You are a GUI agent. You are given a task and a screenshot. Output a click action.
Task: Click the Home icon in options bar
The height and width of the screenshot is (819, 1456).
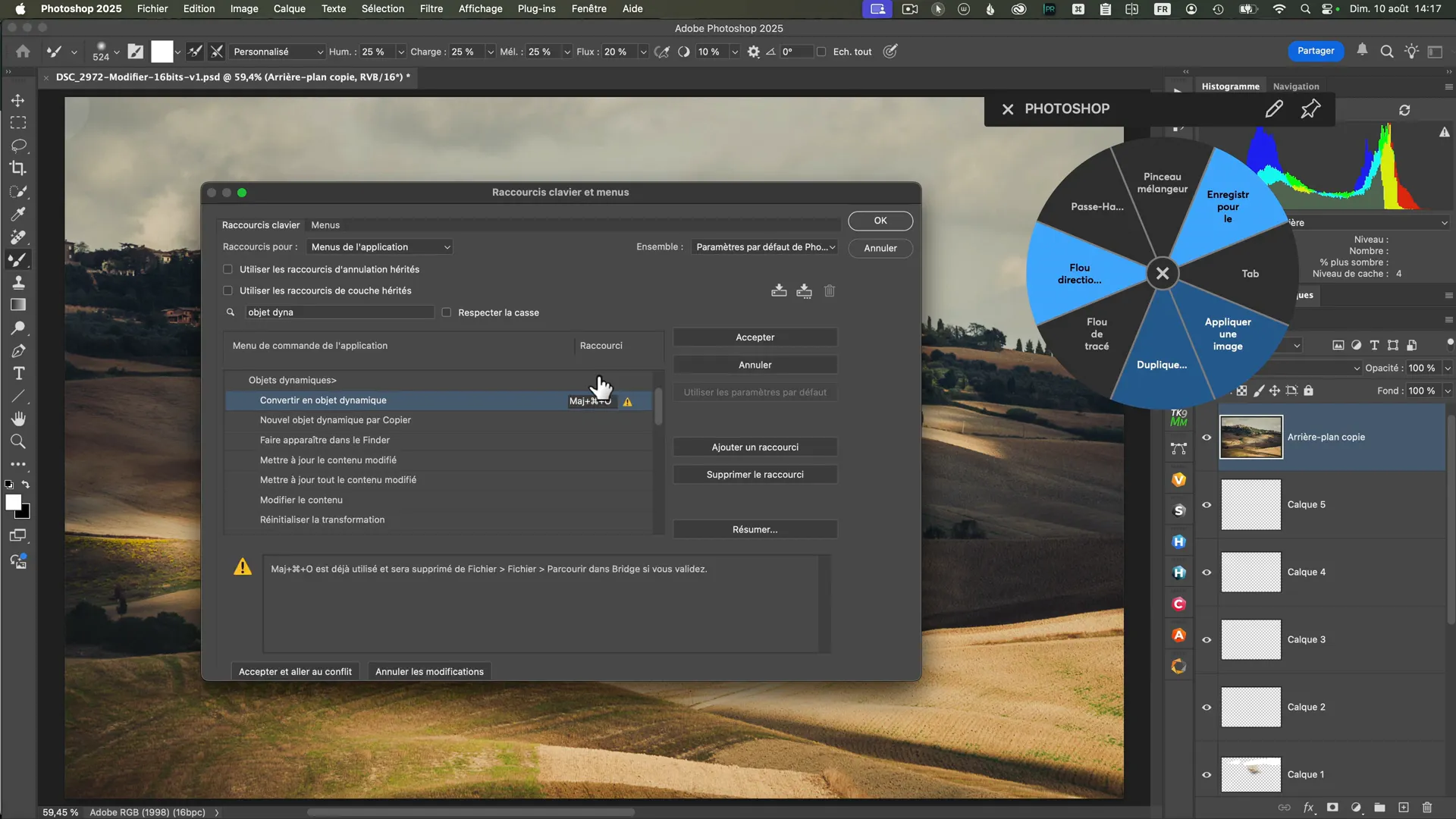pos(23,52)
